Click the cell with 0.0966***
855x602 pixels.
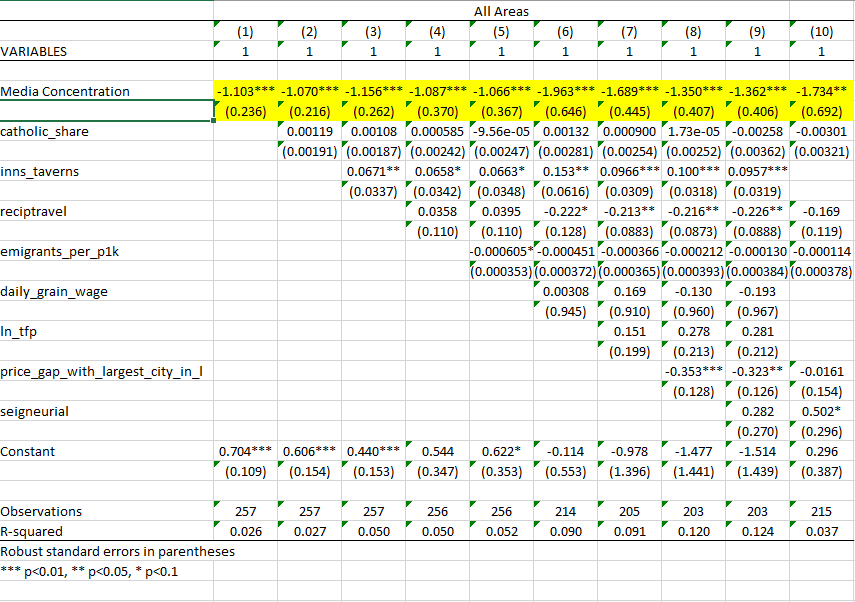coord(629,171)
